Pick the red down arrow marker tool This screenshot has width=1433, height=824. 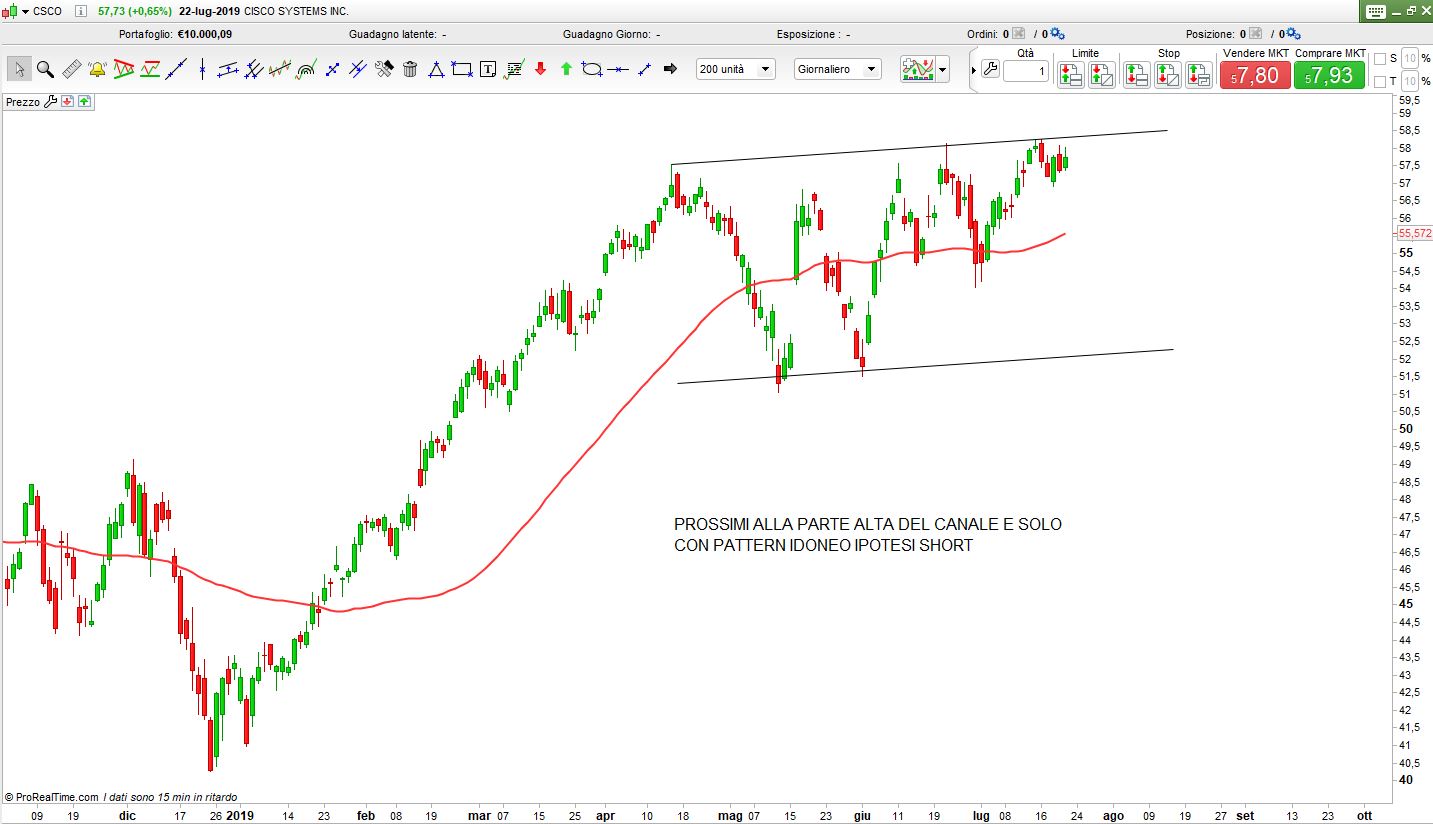[x=541, y=69]
